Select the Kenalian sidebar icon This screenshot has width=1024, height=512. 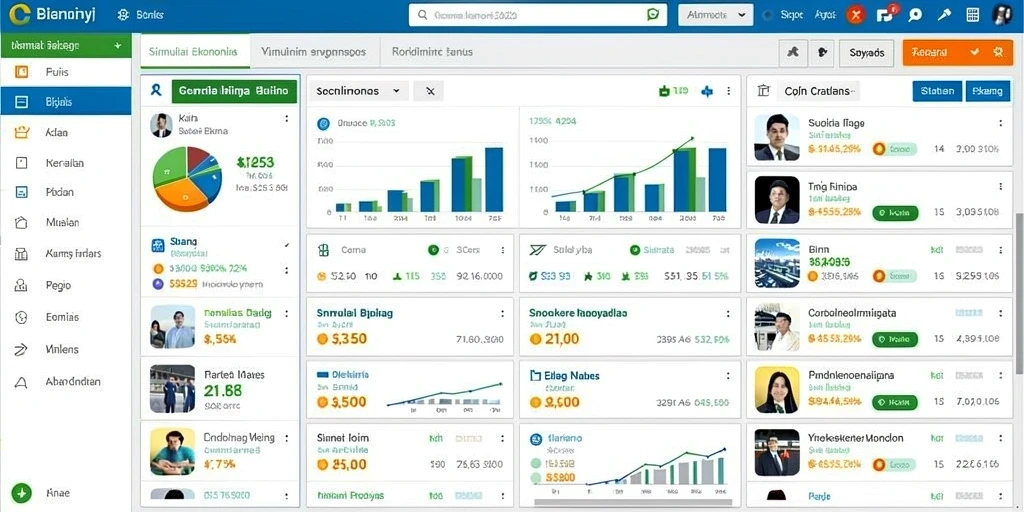22,163
